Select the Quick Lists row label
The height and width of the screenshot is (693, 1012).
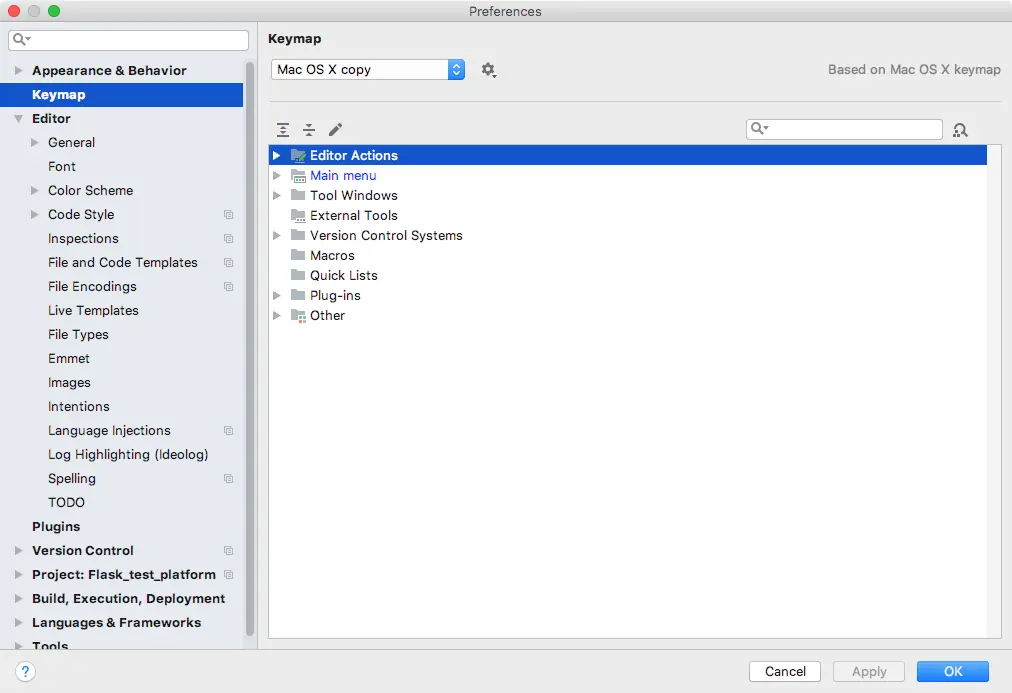(x=344, y=276)
